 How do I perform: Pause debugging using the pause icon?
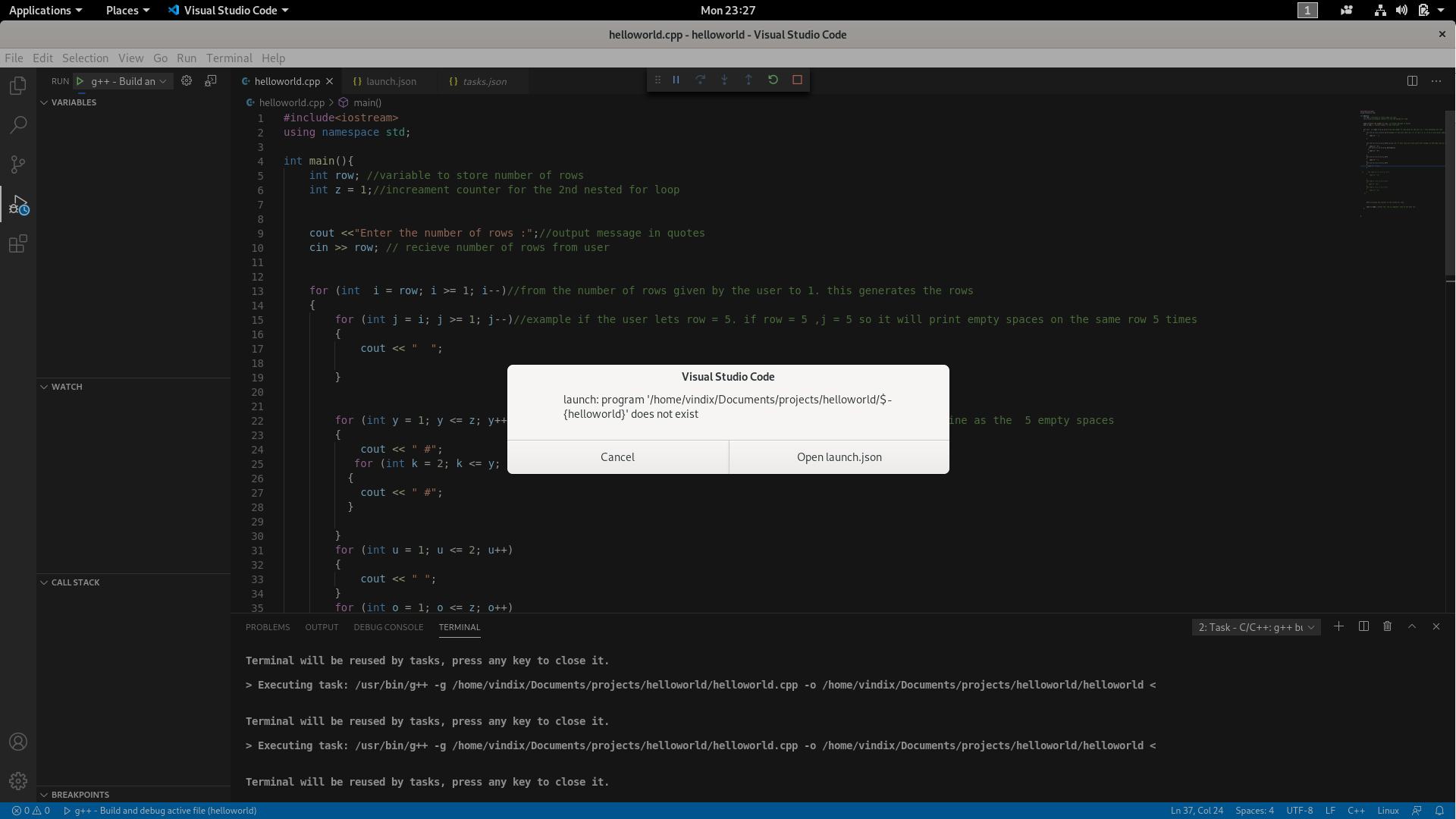coord(675,80)
